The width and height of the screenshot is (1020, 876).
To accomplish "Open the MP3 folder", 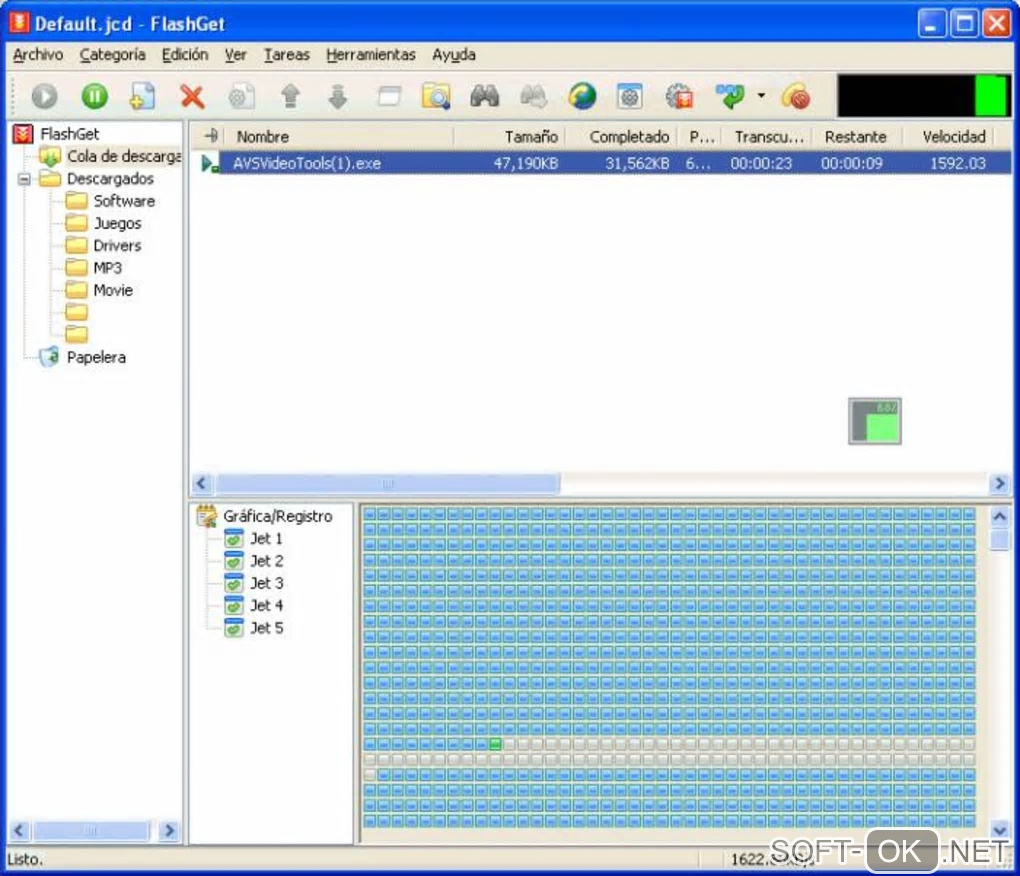I will [107, 268].
